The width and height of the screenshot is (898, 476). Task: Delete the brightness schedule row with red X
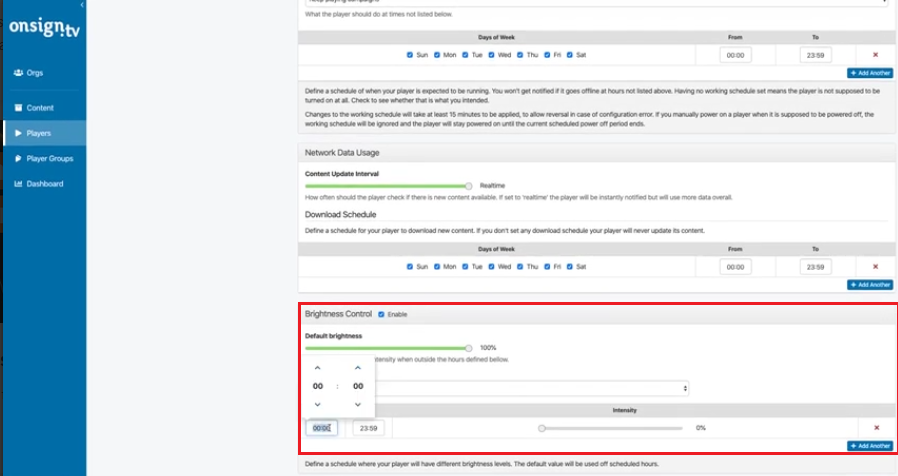[x=876, y=428]
